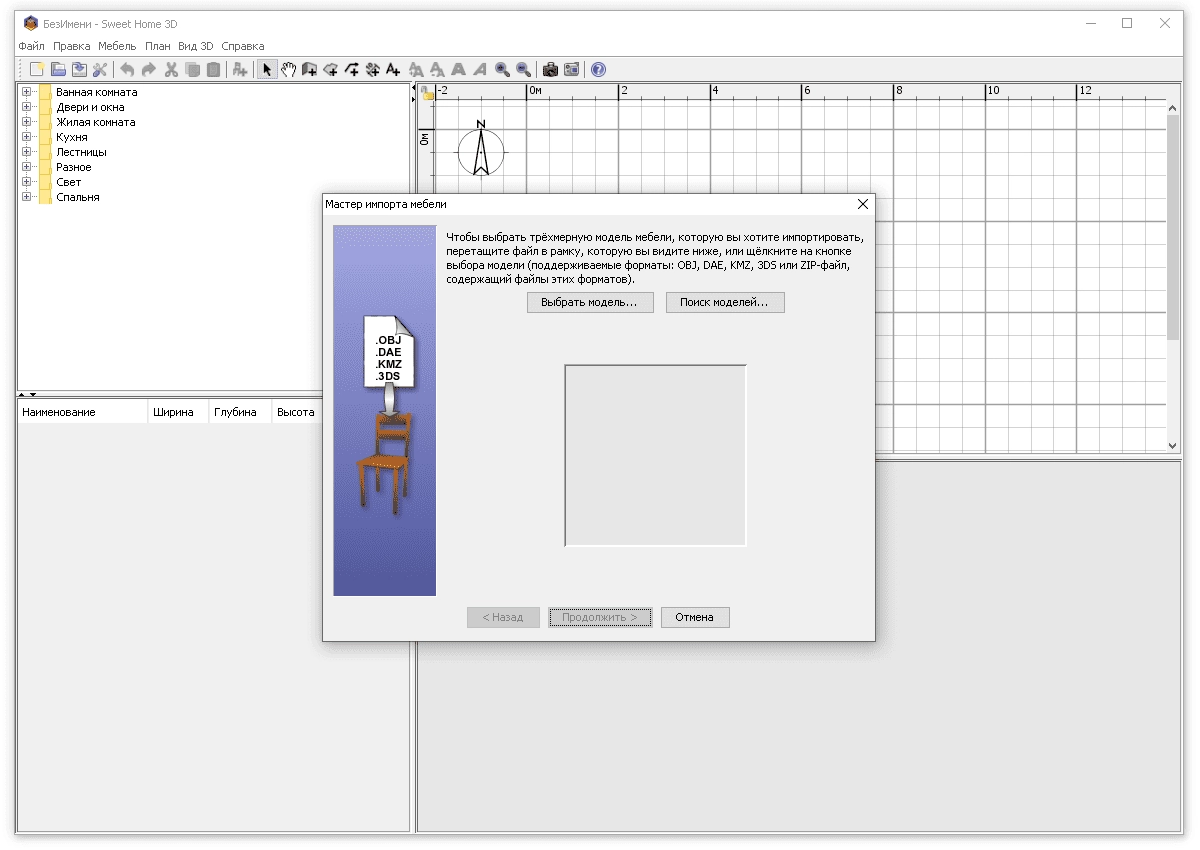Select the compass rose on the plan

tap(481, 151)
